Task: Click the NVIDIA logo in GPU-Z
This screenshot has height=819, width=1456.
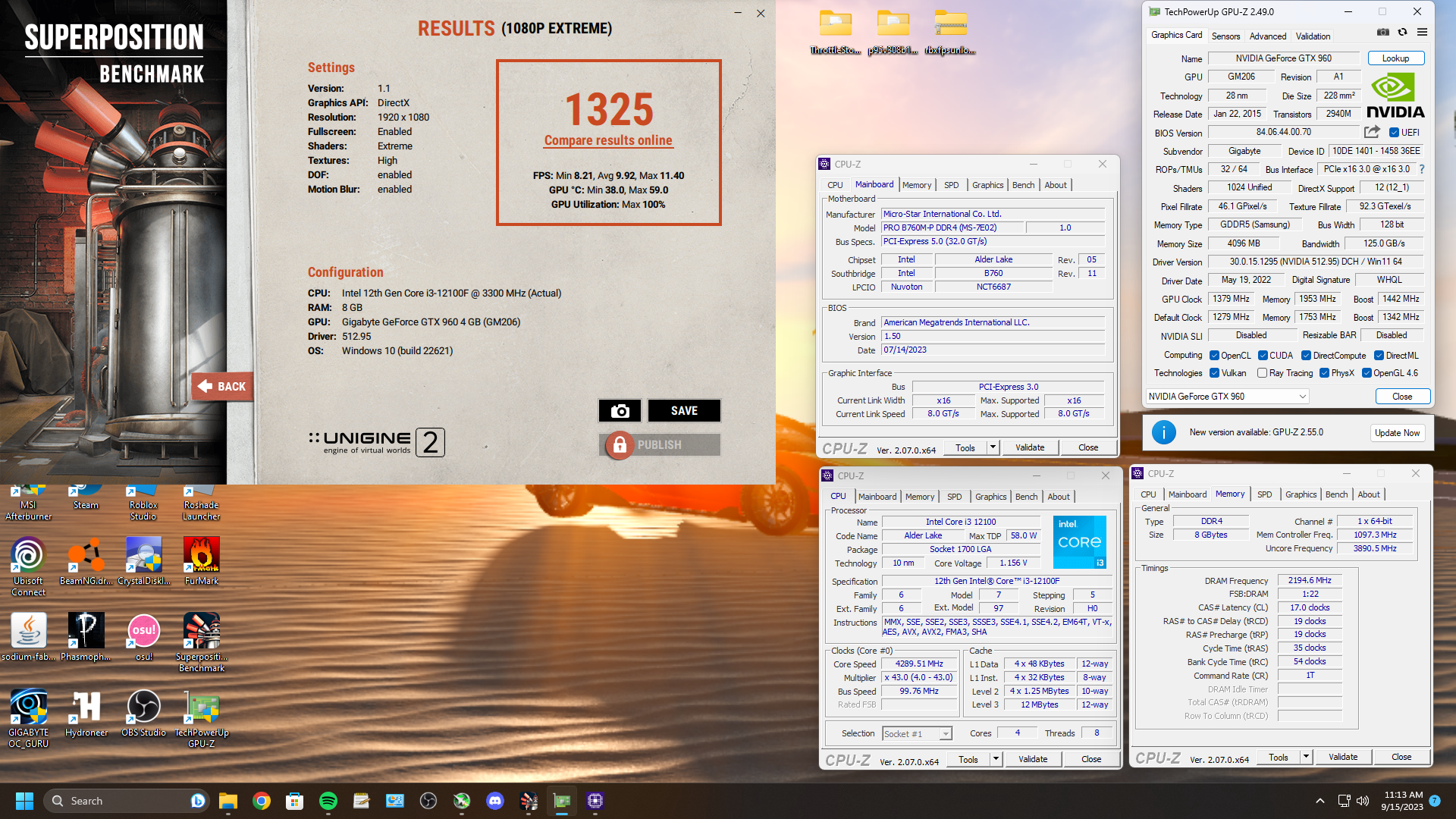Action: [x=1395, y=96]
